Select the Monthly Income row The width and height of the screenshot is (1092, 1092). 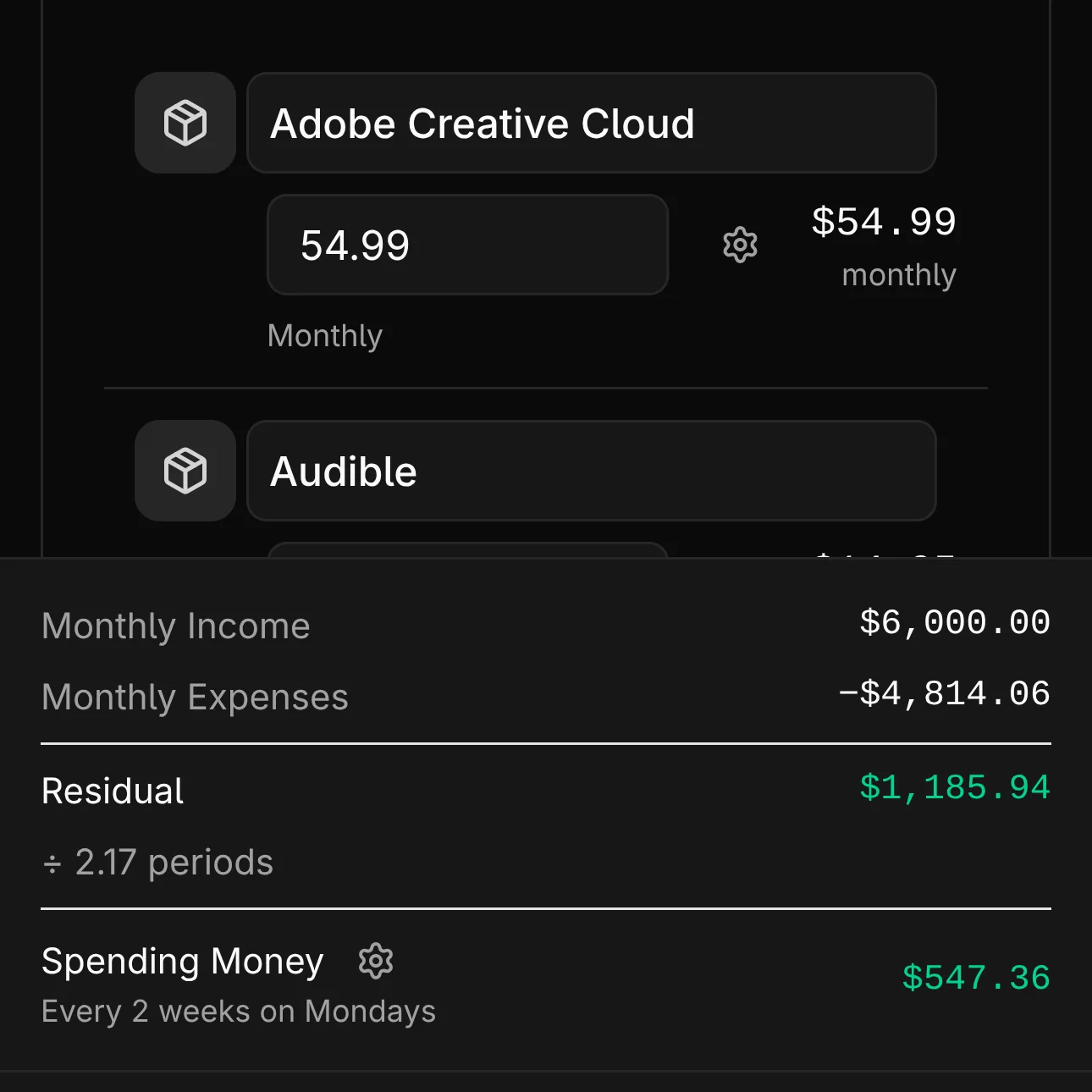point(175,626)
